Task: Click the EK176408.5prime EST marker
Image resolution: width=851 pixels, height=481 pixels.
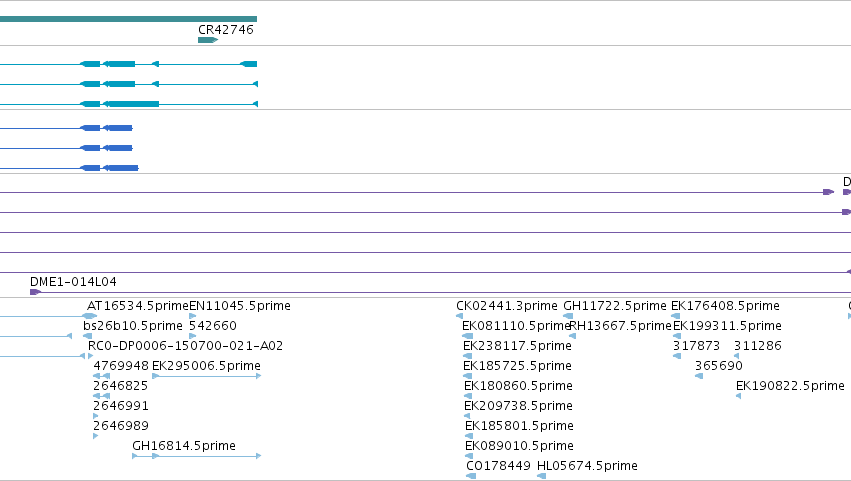Action: coord(676,316)
